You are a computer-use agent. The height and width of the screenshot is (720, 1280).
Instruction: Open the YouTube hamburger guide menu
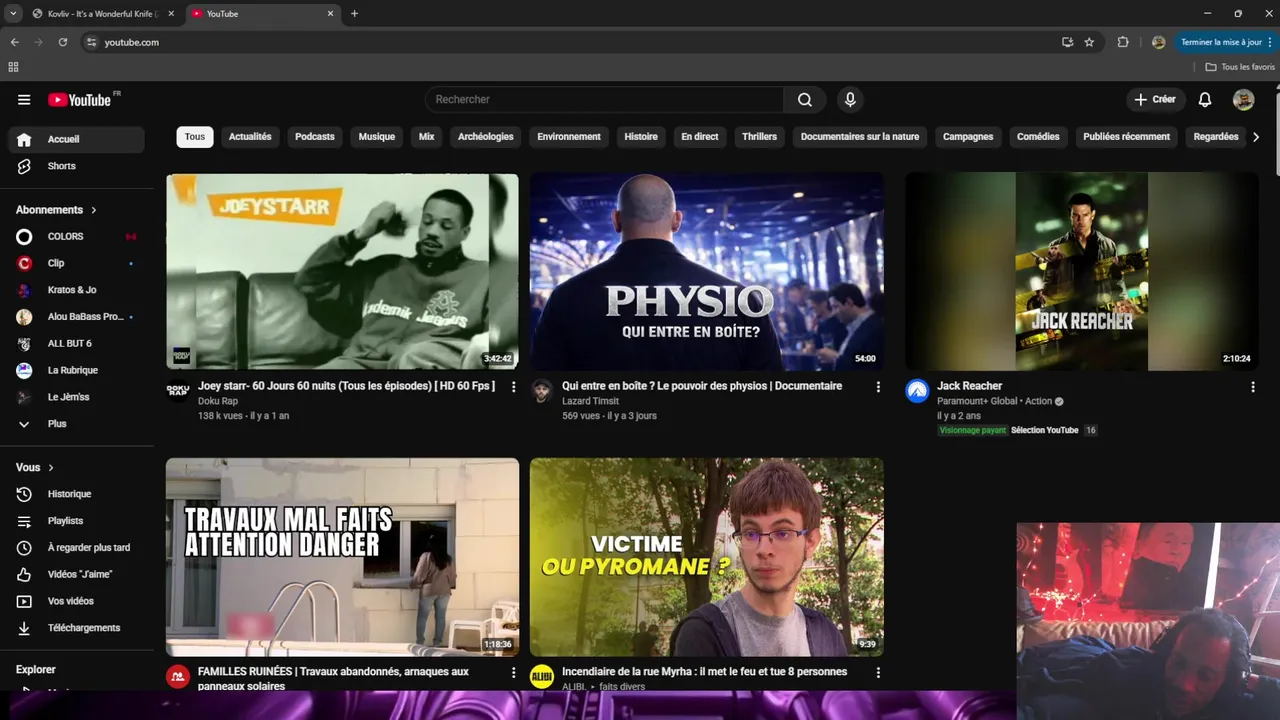[x=24, y=100]
